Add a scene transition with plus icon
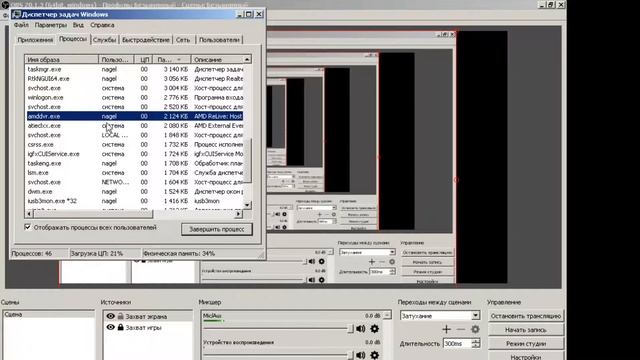The height and width of the screenshot is (360, 640). pyautogui.click(x=446, y=329)
